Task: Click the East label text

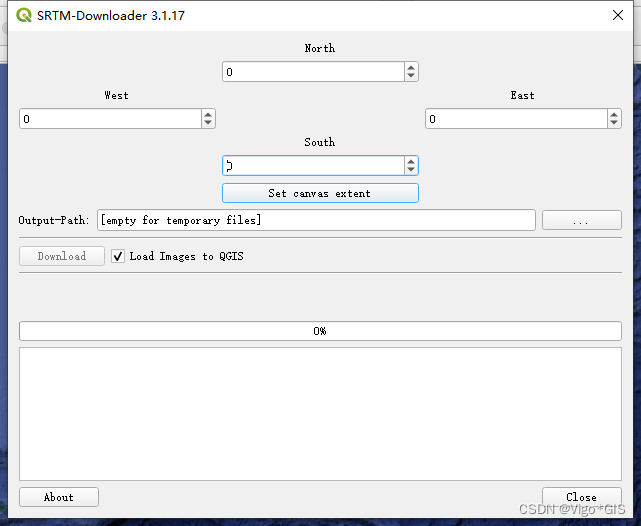Action: (522, 95)
